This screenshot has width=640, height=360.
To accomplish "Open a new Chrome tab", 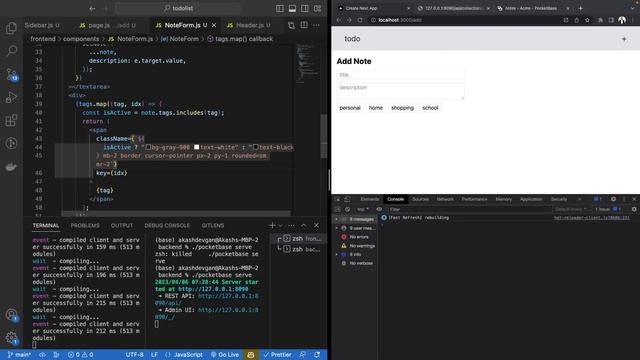I will click(x=580, y=8).
